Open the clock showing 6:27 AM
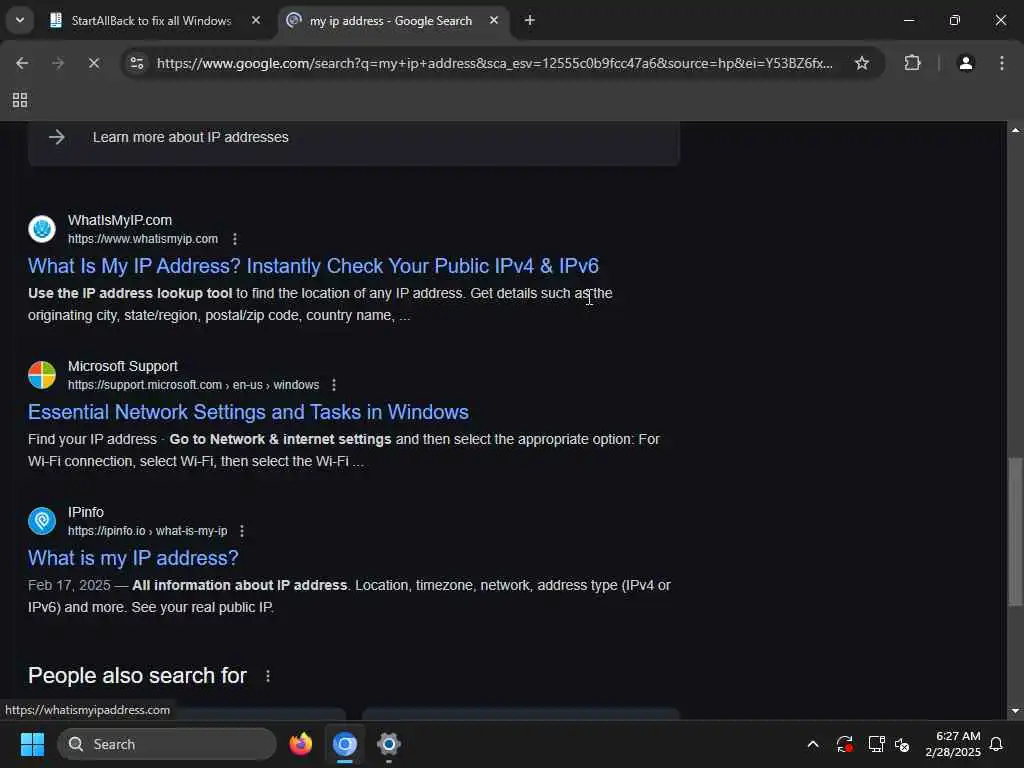Screen dimensions: 1024x768 [953, 744]
